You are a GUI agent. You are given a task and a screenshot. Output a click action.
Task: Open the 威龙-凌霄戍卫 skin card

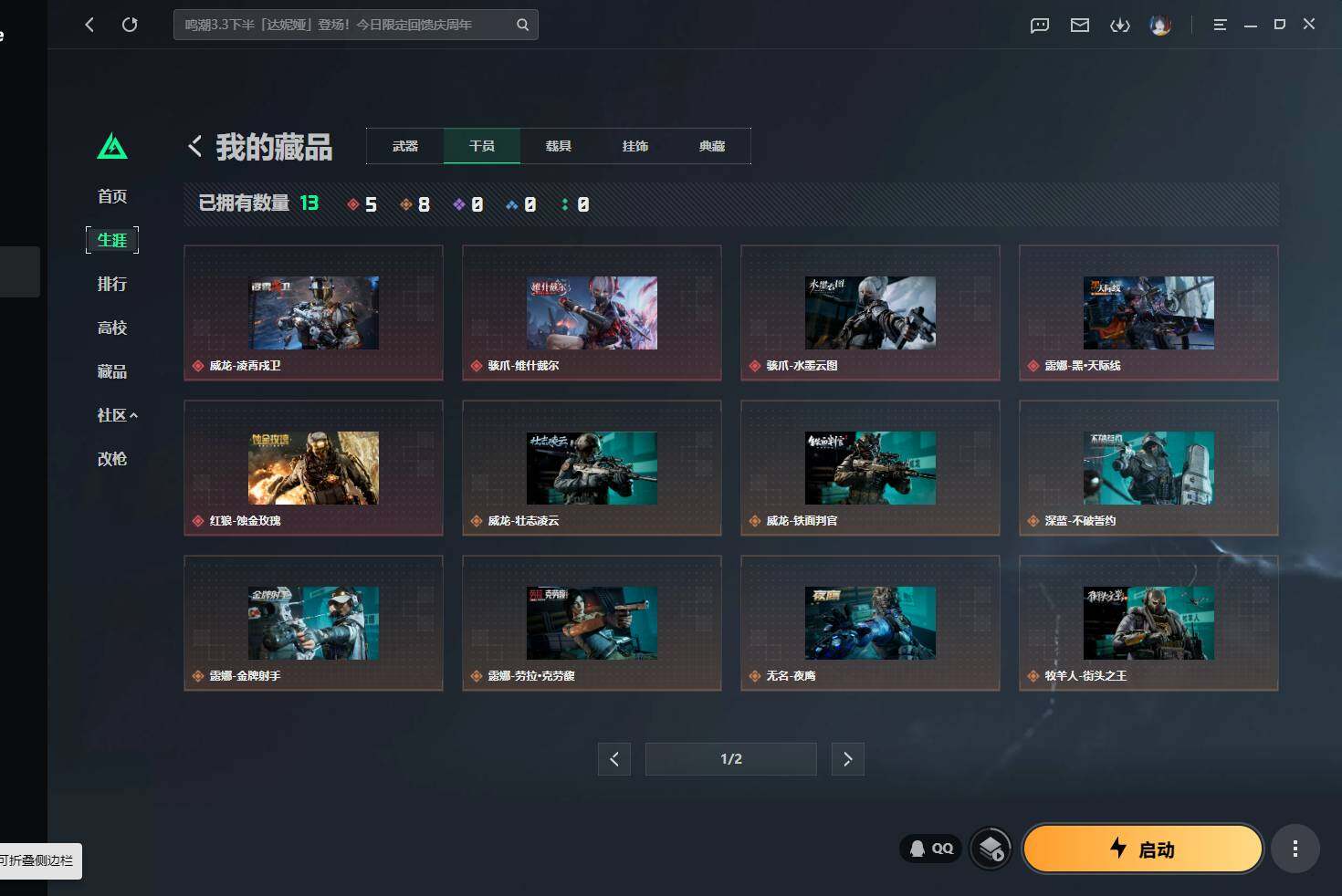[x=313, y=313]
